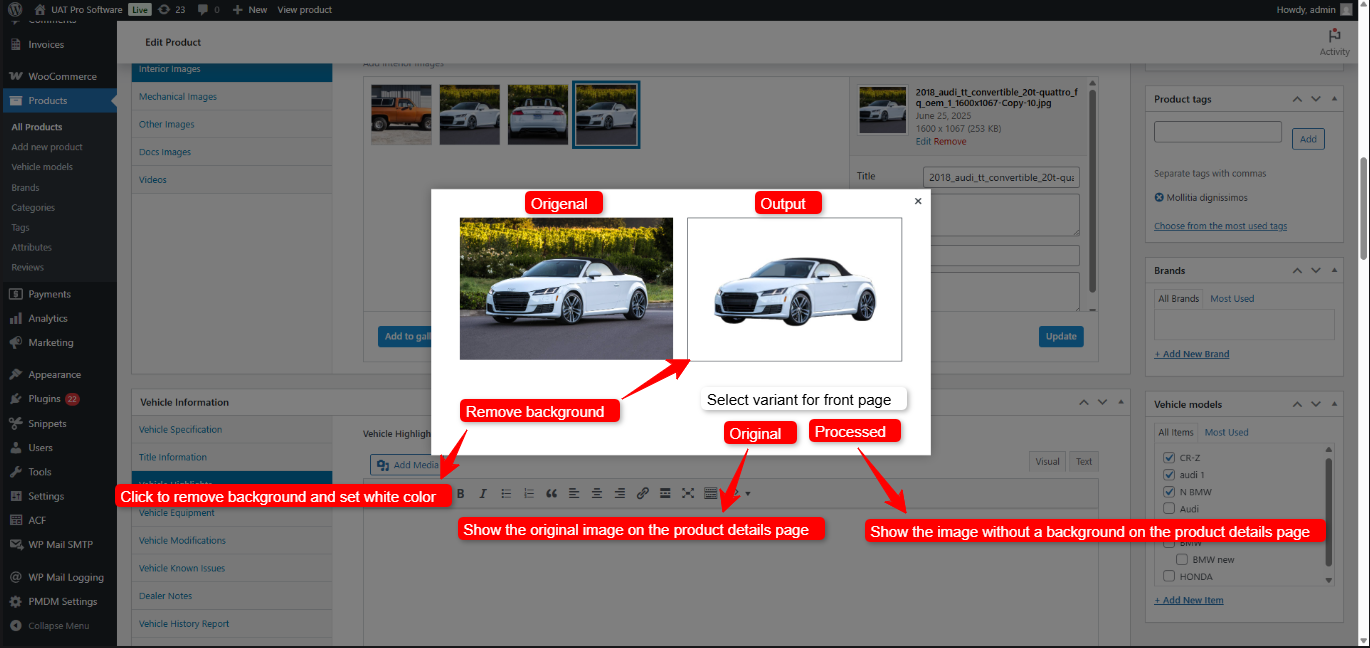Screen dimensions: 1370x648
Task: Enter fullscreen editor mode icon
Action: (688, 493)
